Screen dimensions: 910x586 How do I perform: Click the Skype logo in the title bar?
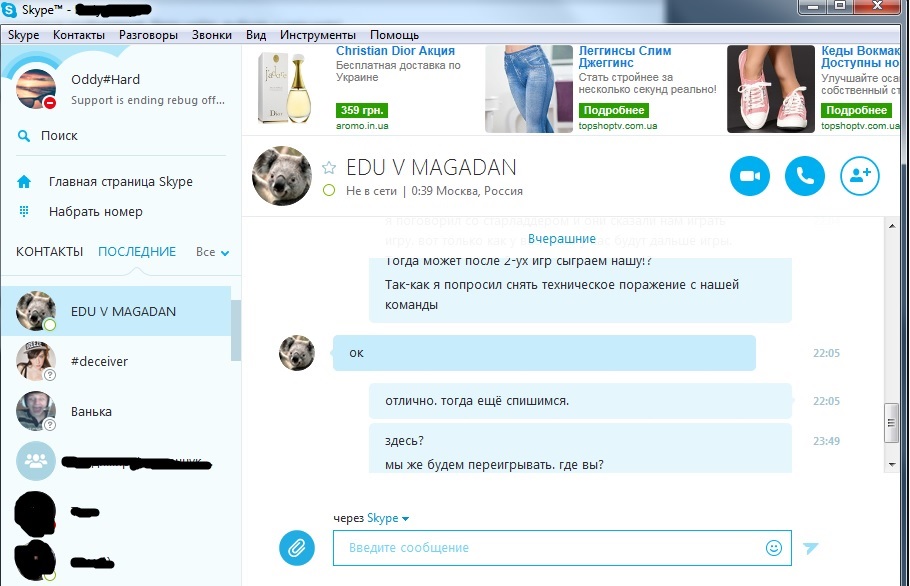coord(9,9)
